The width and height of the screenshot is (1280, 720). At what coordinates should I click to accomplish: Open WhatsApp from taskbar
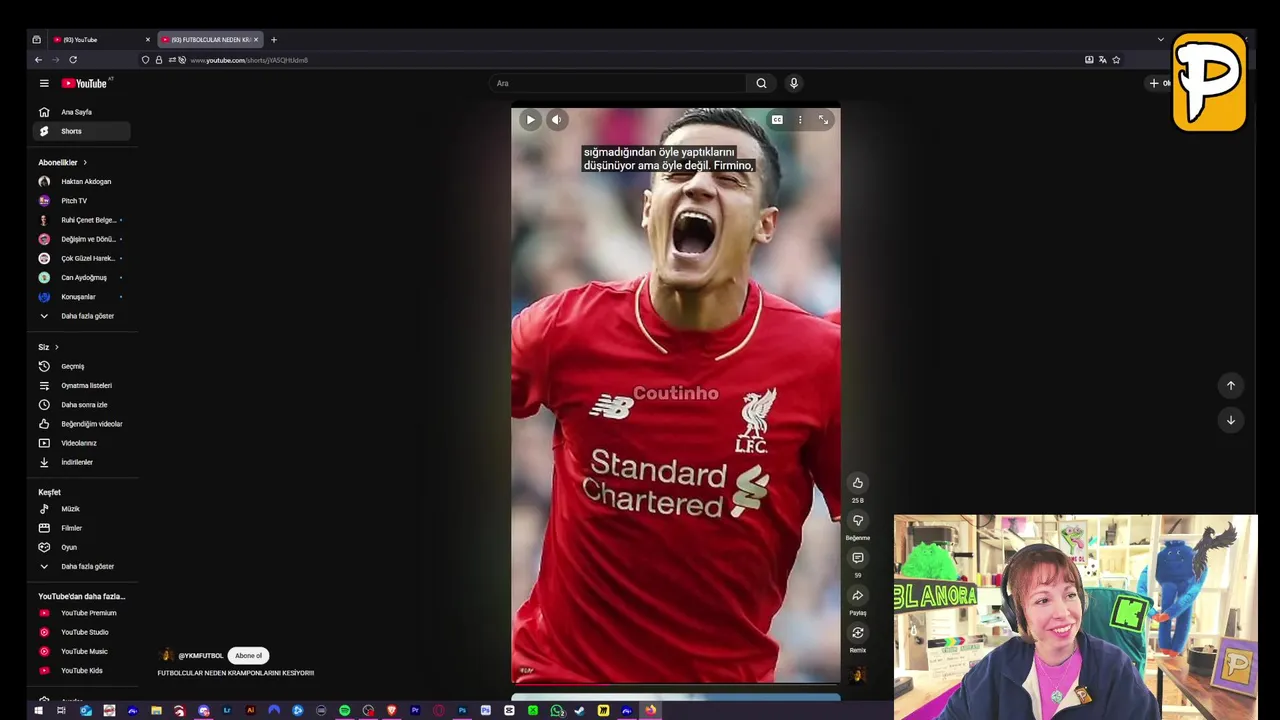(556, 711)
